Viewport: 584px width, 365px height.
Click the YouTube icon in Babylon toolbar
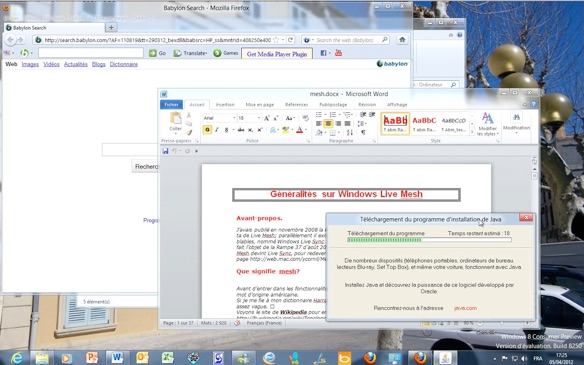pos(338,53)
